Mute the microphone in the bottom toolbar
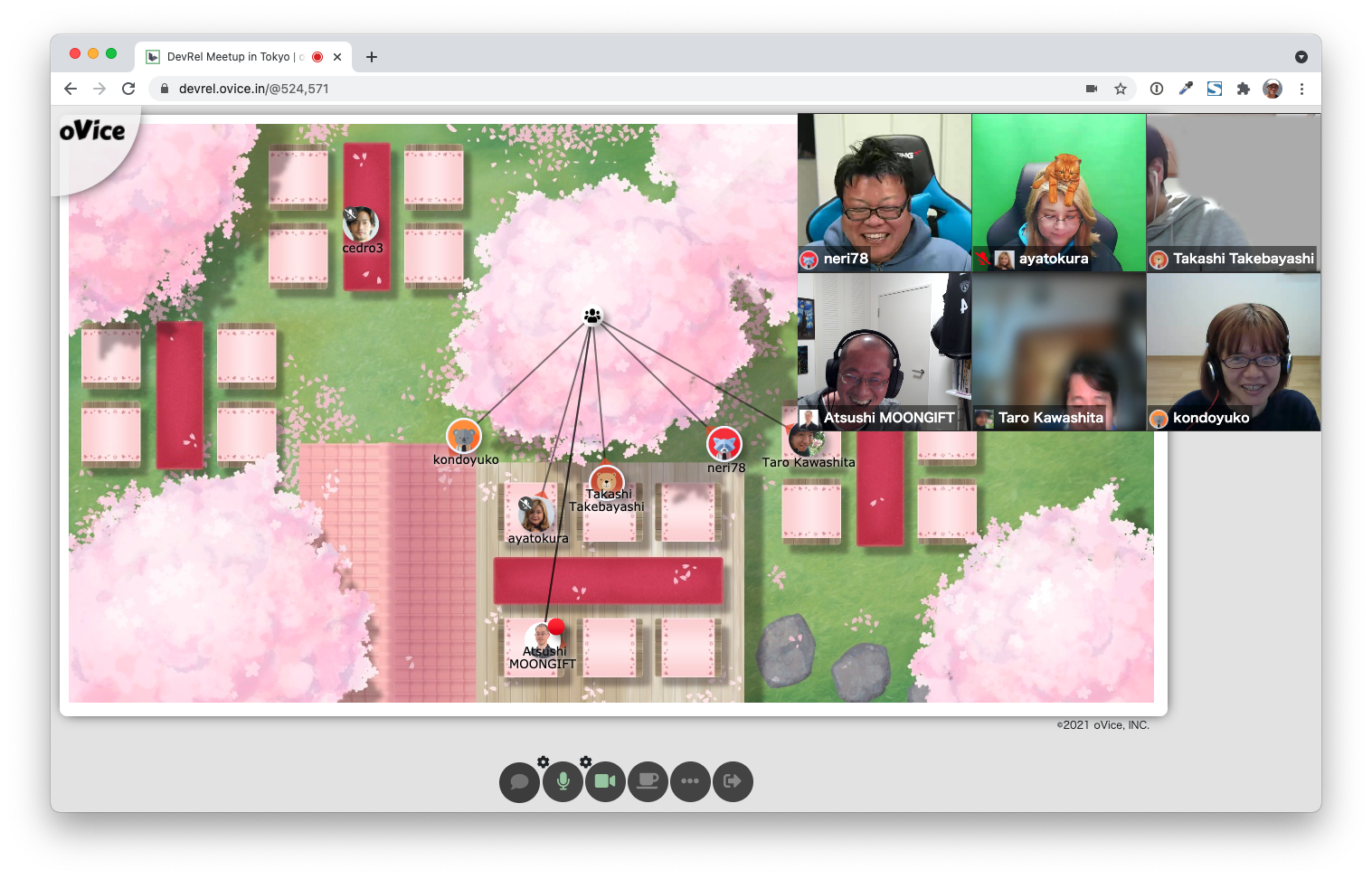Viewport: 1372px width, 879px height. pyautogui.click(x=563, y=781)
